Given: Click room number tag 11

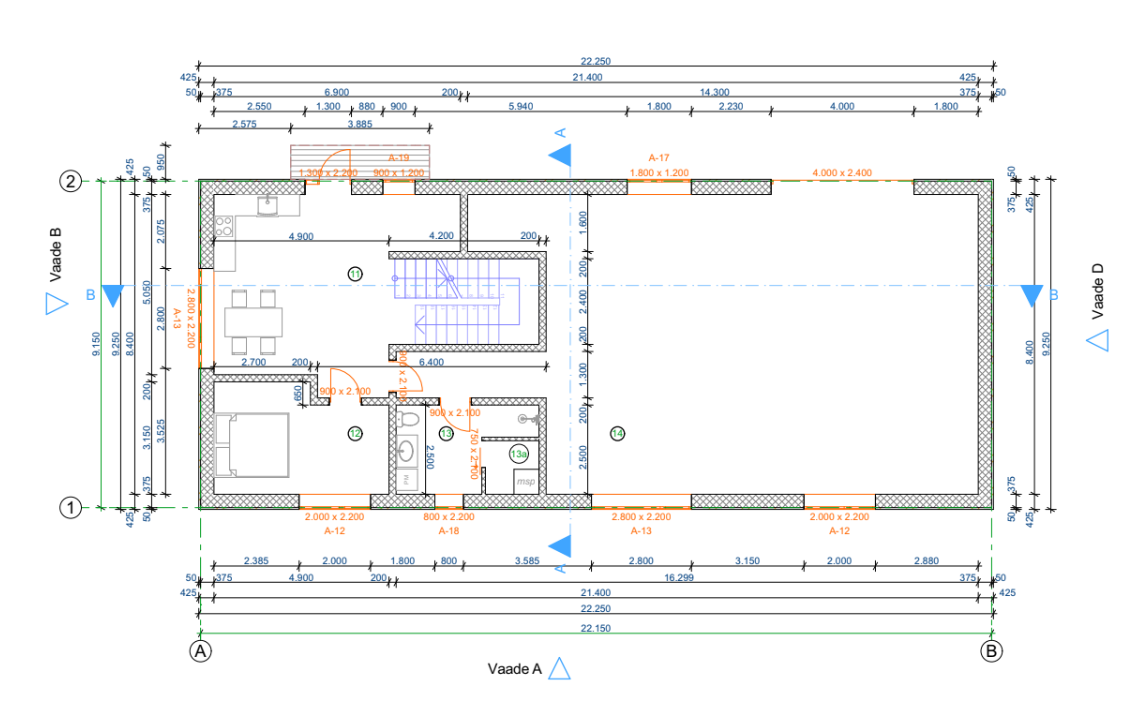Looking at the screenshot, I should [x=354, y=273].
